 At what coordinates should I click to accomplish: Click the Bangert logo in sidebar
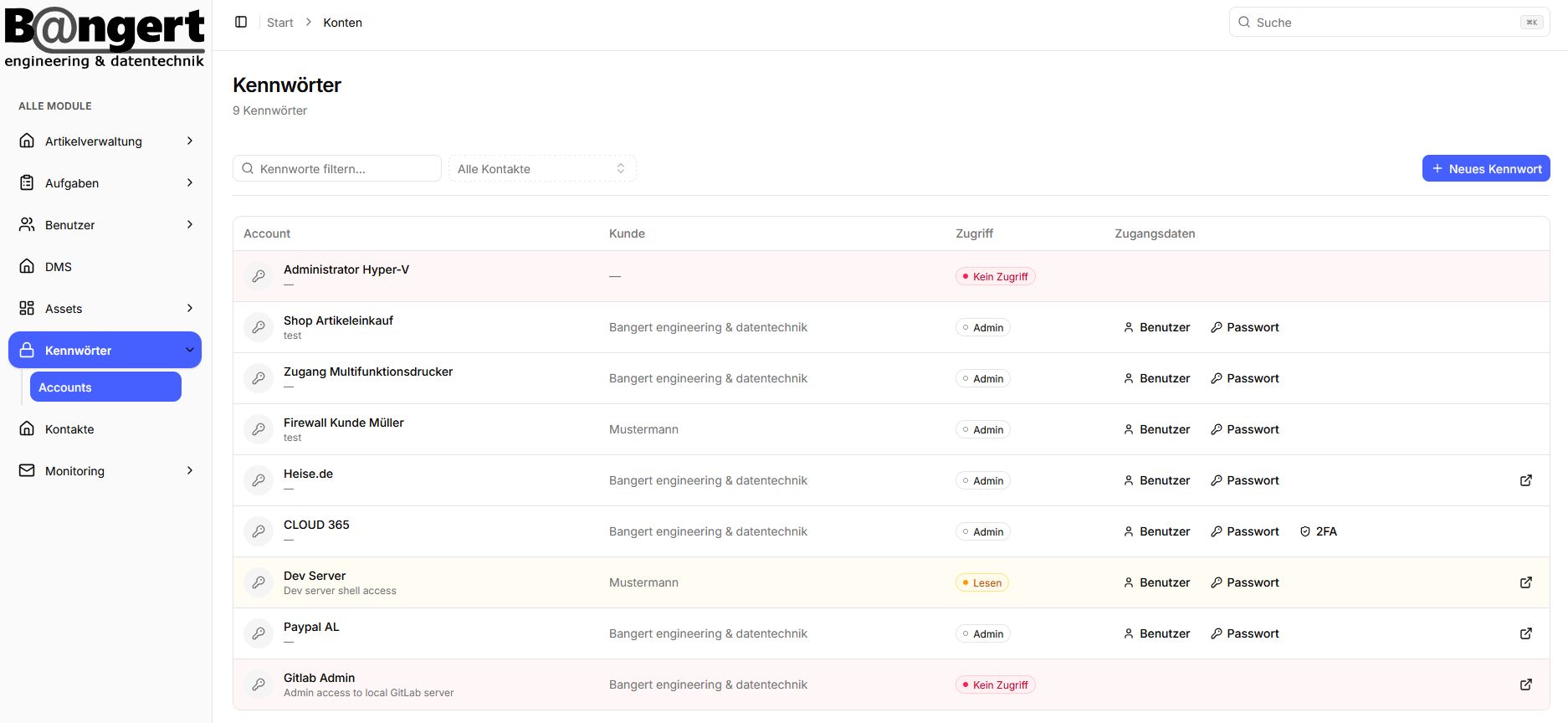click(105, 37)
